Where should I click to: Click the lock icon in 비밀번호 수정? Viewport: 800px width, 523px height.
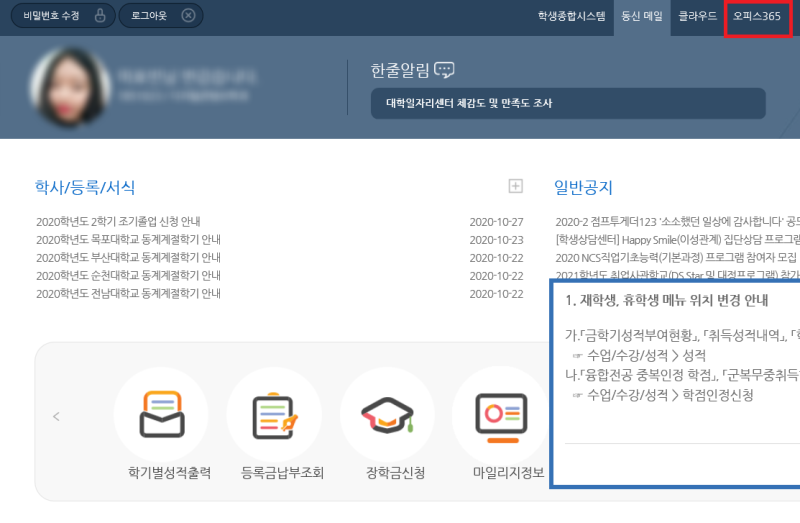100,15
